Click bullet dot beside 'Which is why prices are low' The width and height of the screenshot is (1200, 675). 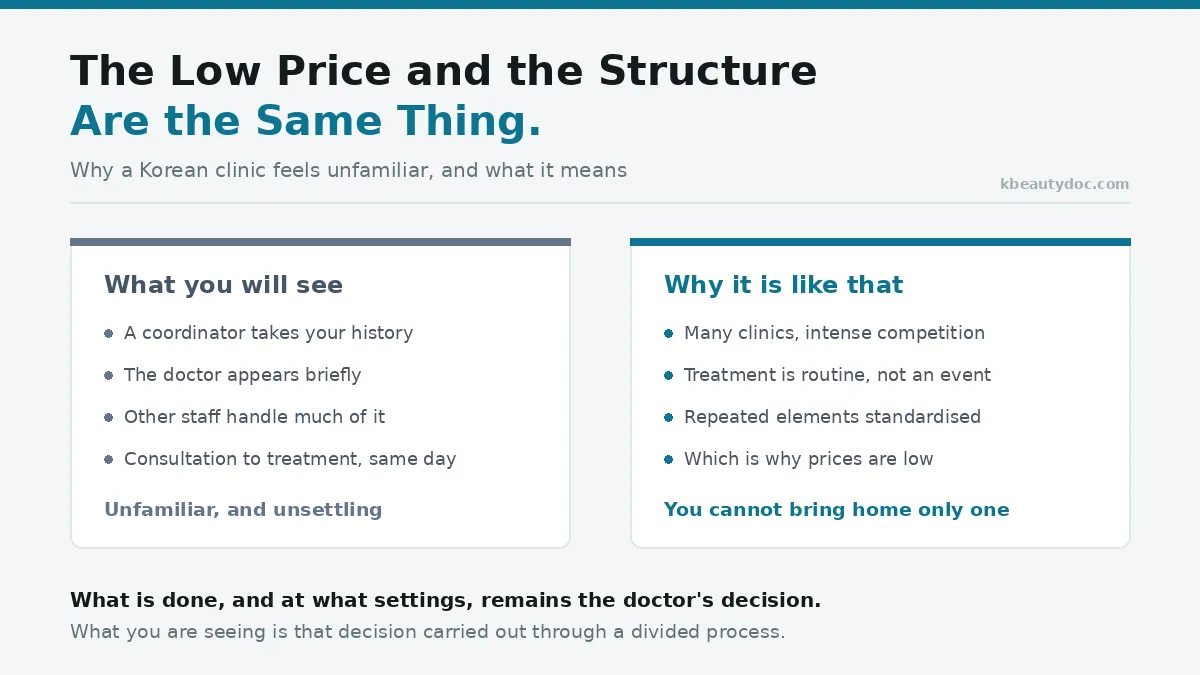click(669, 459)
